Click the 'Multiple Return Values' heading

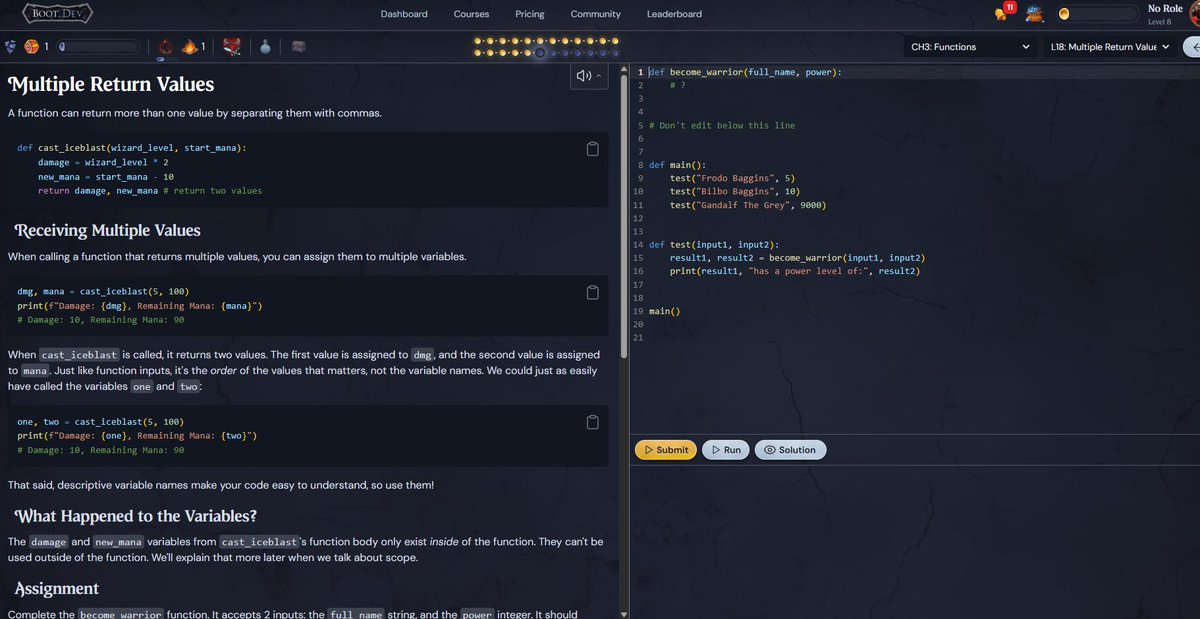pyautogui.click(x=110, y=85)
